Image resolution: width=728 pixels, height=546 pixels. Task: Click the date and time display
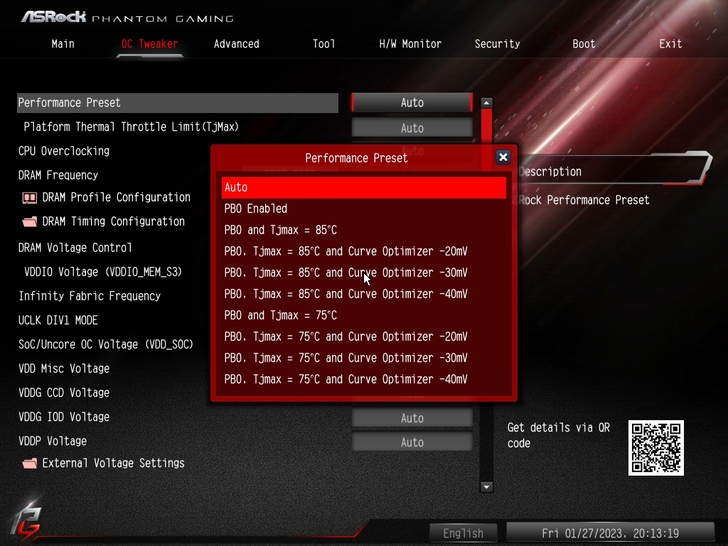tap(609, 533)
